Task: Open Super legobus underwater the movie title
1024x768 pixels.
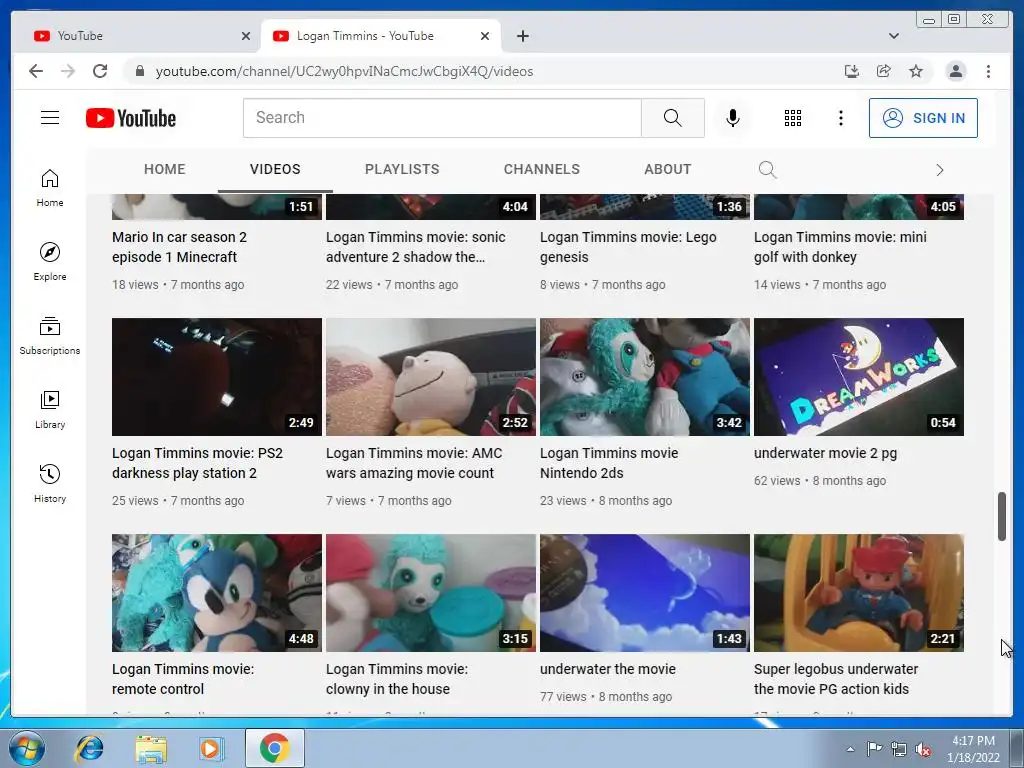Action: click(x=836, y=679)
